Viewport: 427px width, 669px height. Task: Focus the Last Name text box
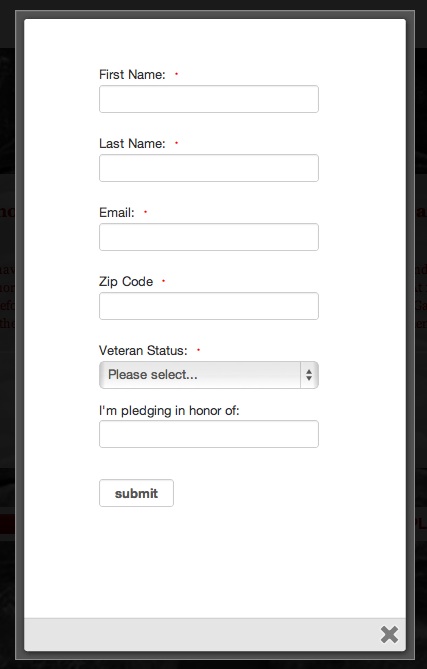209,168
